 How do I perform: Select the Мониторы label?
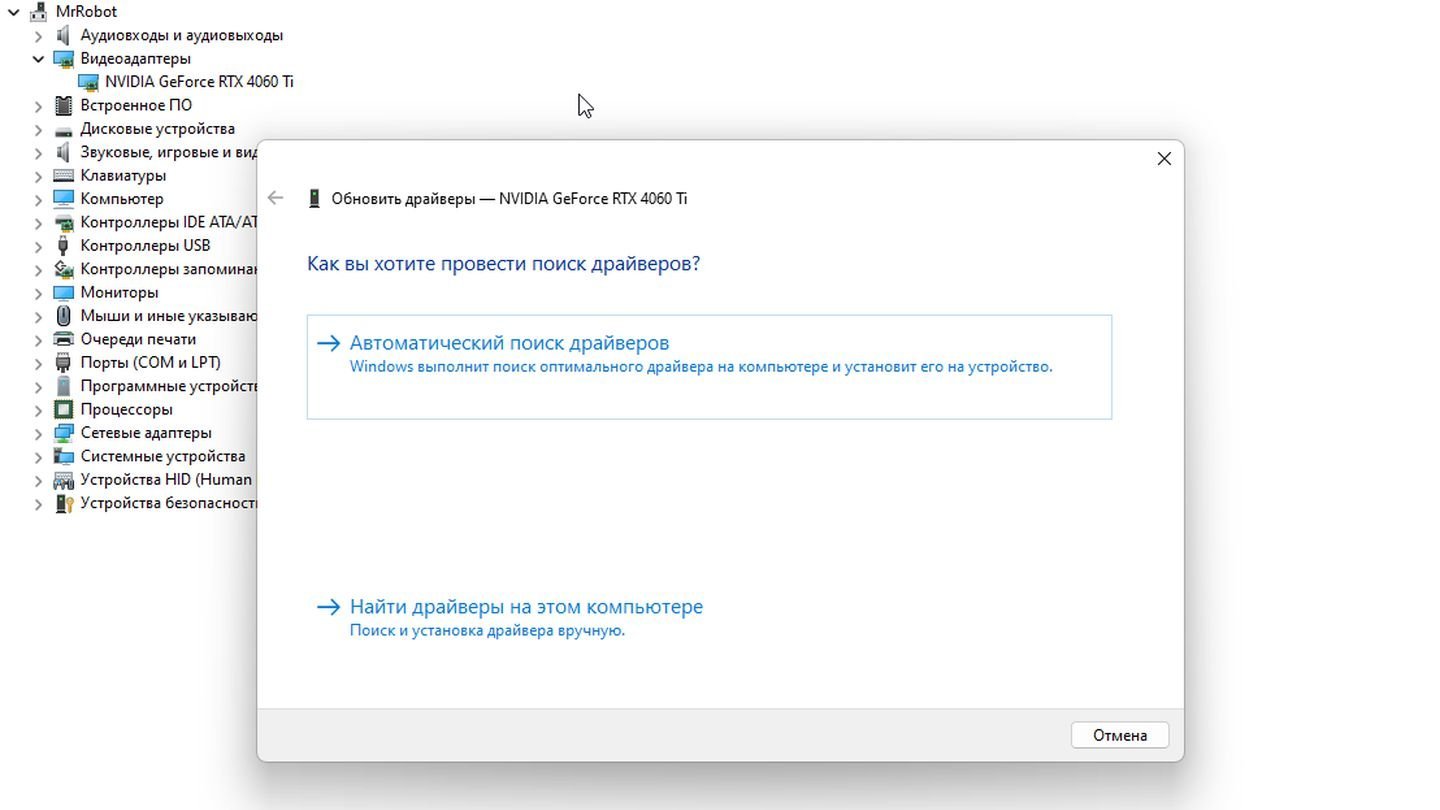coord(119,293)
